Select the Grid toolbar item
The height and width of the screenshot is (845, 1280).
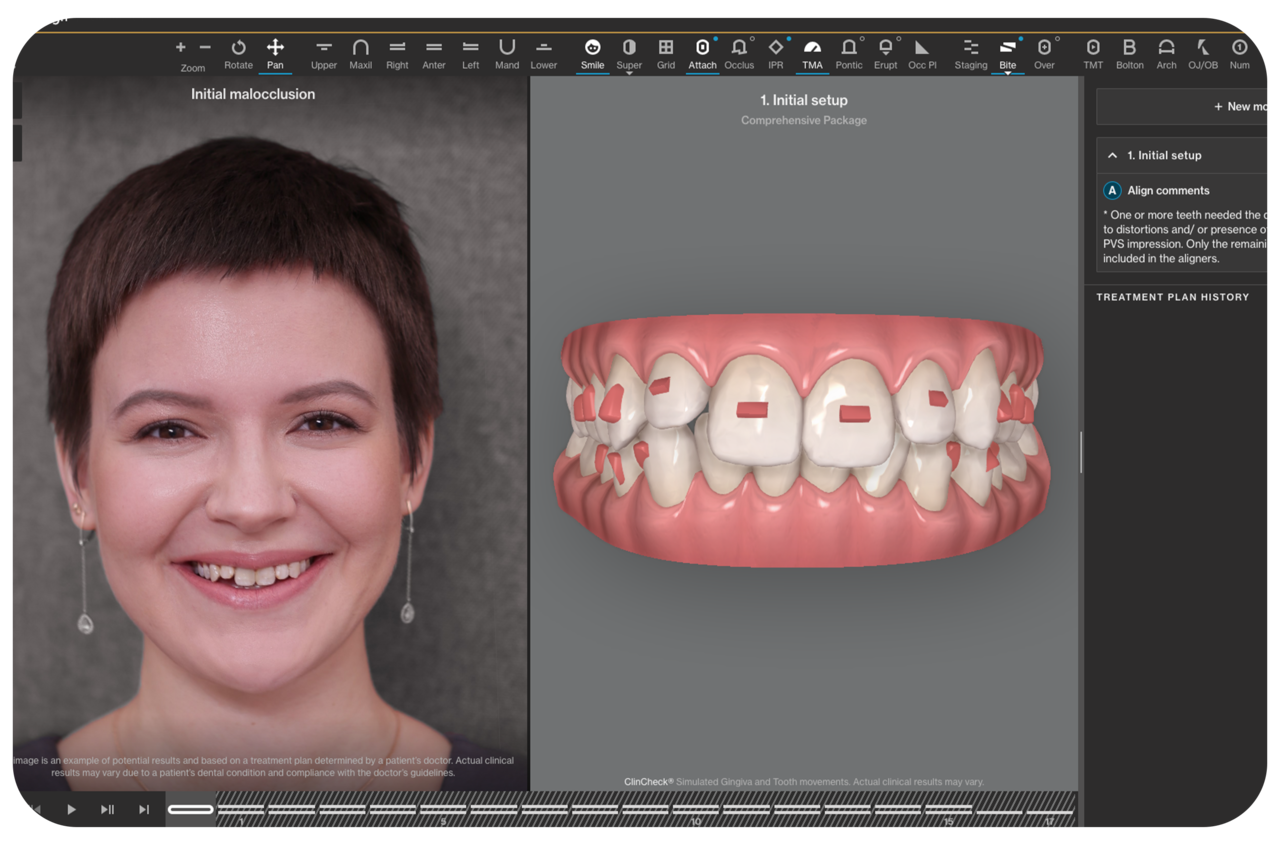pos(665,48)
